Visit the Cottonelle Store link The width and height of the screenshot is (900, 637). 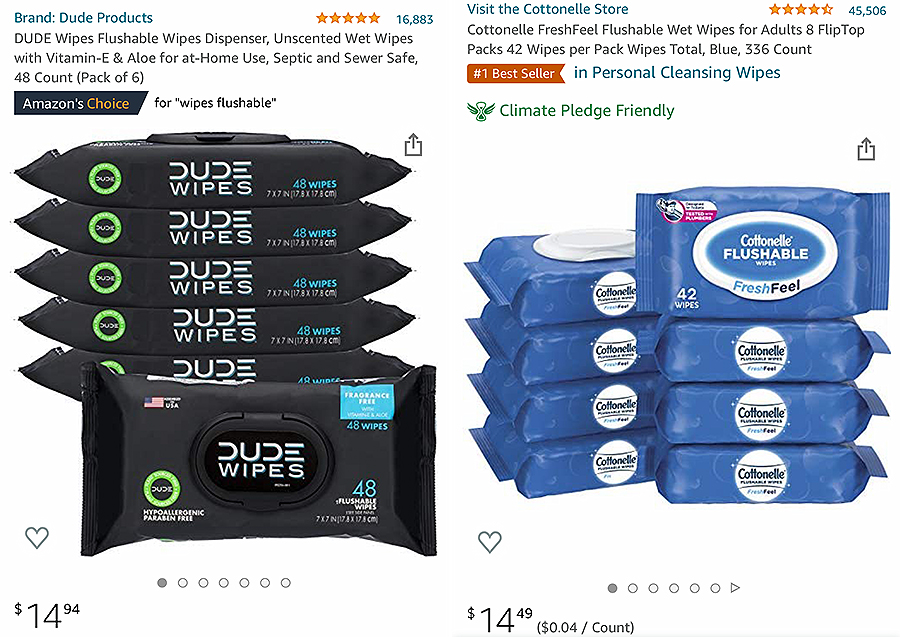[548, 9]
